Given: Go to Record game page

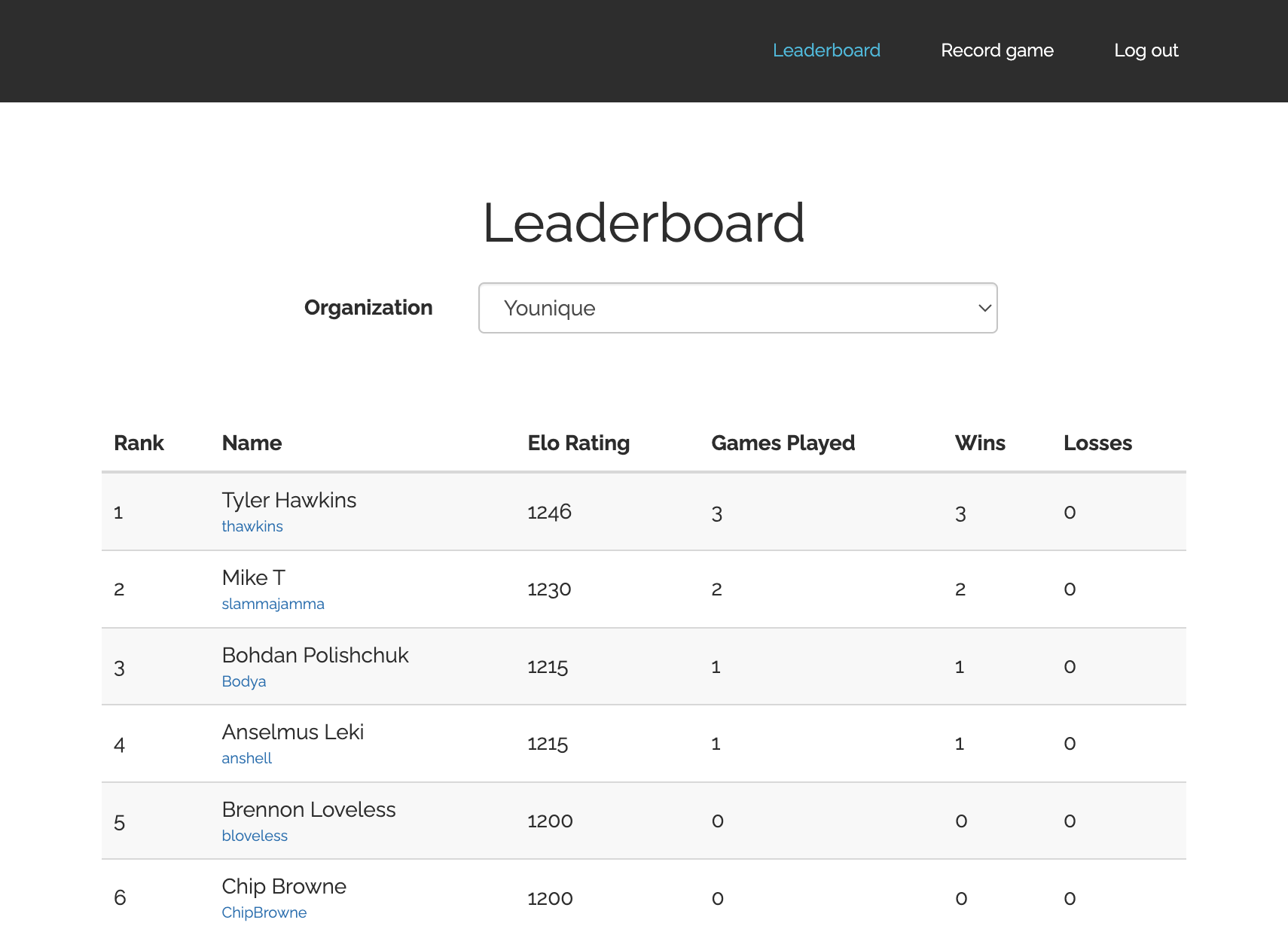Looking at the screenshot, I should click(x=997, y=50).
